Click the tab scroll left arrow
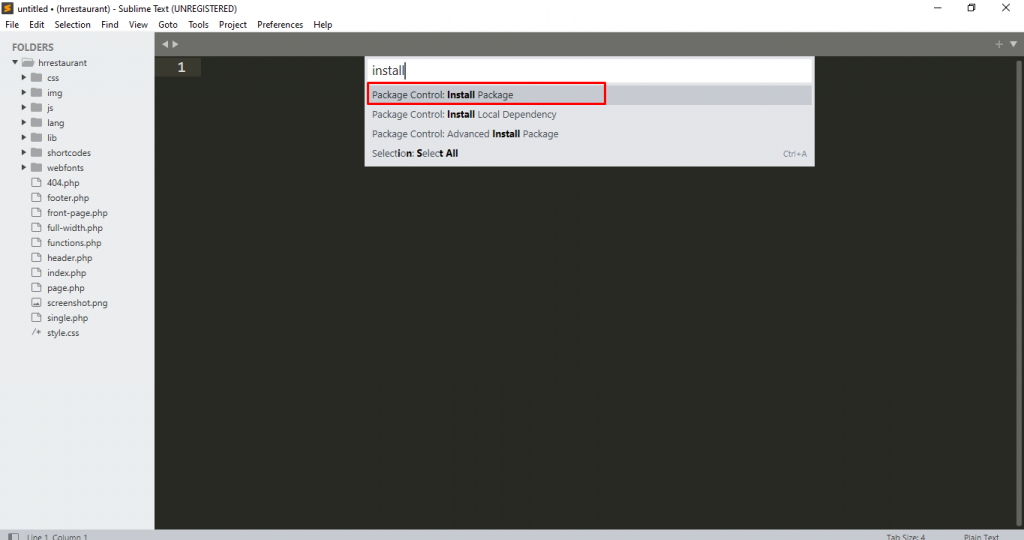 [166, 44]
